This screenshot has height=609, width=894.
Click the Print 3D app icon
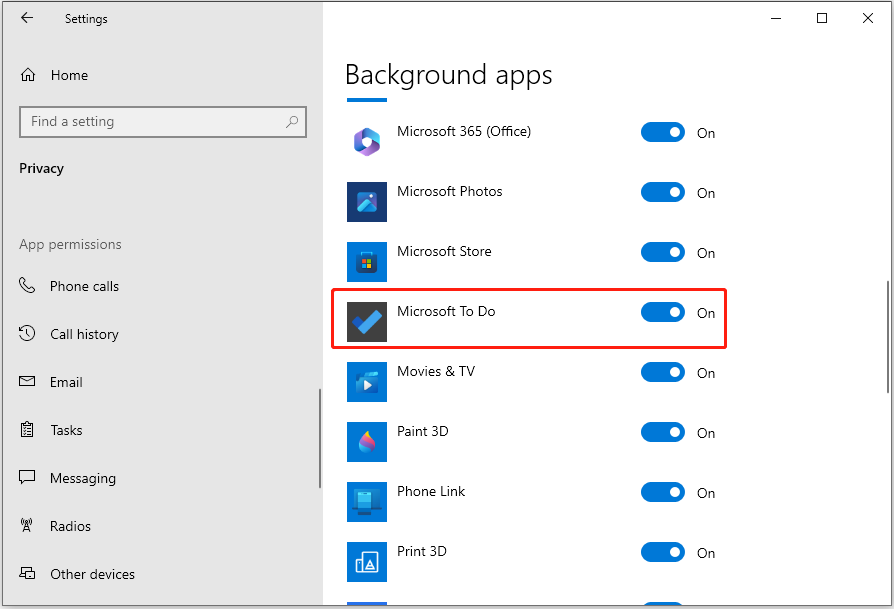click(x=367, y=562)
